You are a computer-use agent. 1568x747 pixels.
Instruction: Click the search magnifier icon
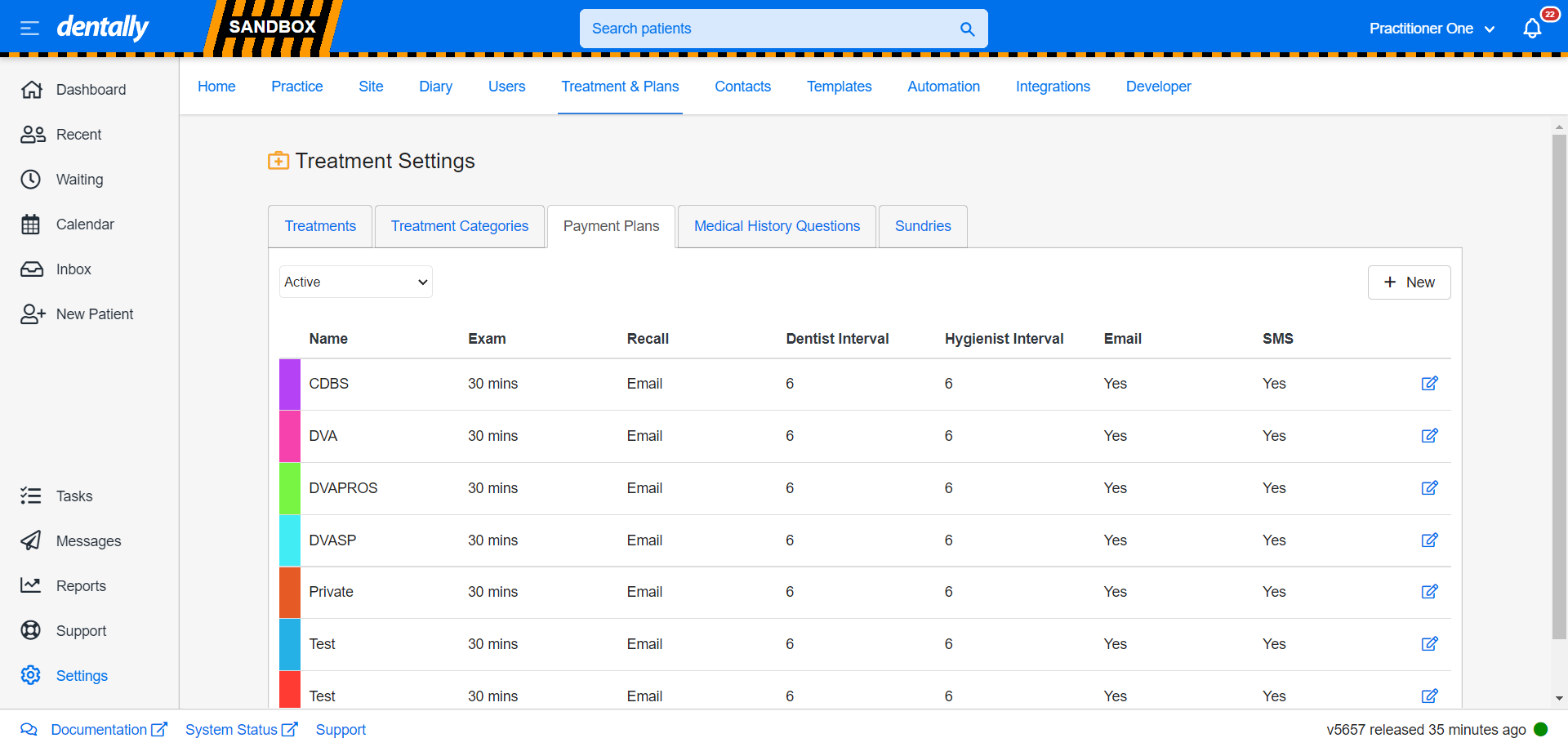[x=967, y=29]
